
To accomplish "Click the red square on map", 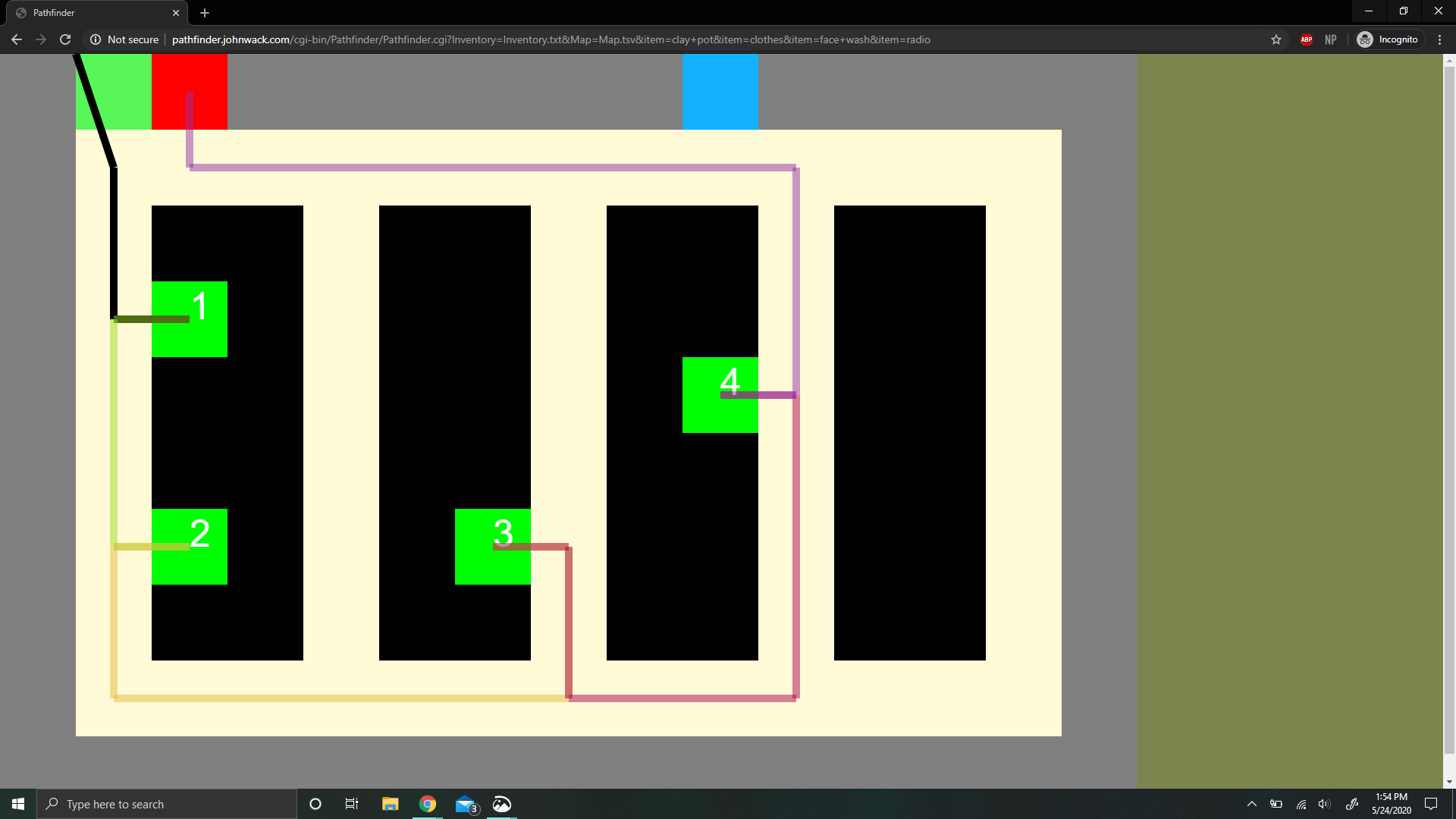I will [190, 92].
